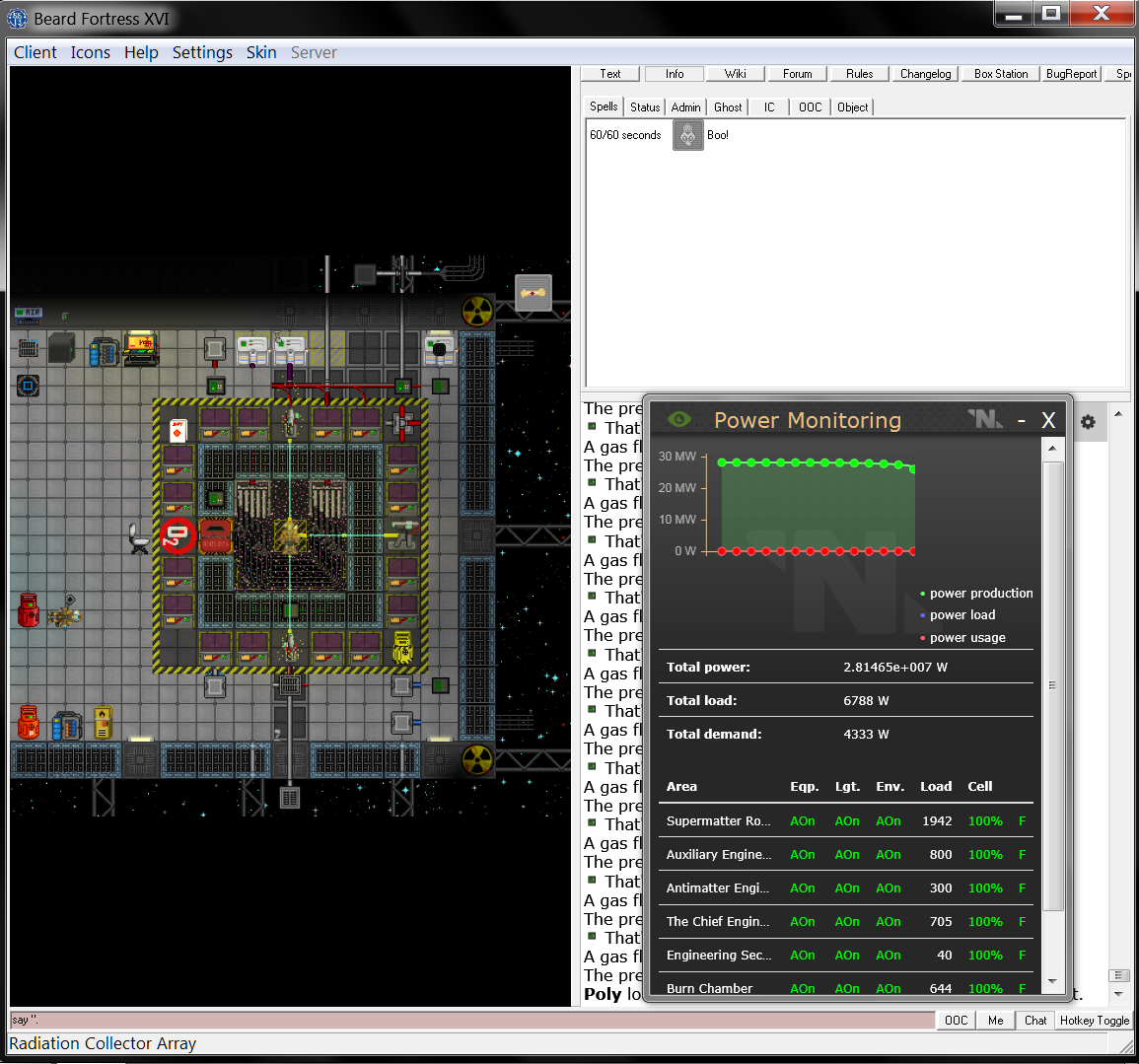Screen dimensions: 1139x1064
Task: Click the Antimatter Engi... area row
Action: pyautogui.click(x=845, y=888)
